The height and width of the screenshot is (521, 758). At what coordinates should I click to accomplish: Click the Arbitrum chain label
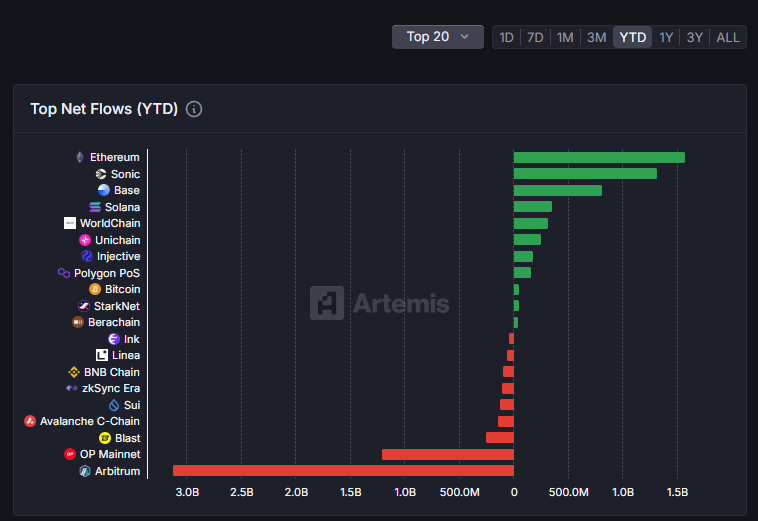pyautogui.click(x=117, y=471)
